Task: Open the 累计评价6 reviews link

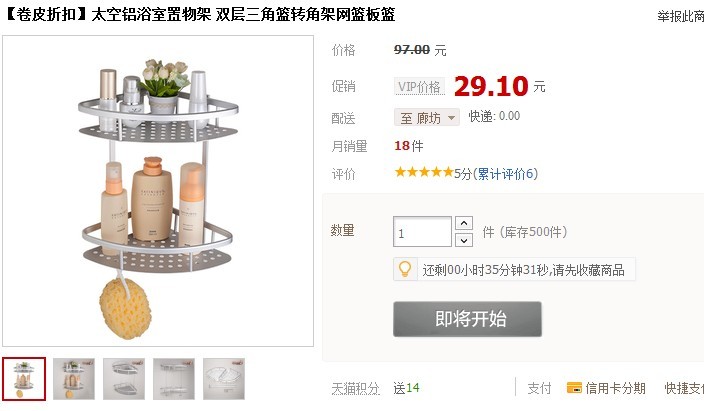Action: click(x=505, y=174)
